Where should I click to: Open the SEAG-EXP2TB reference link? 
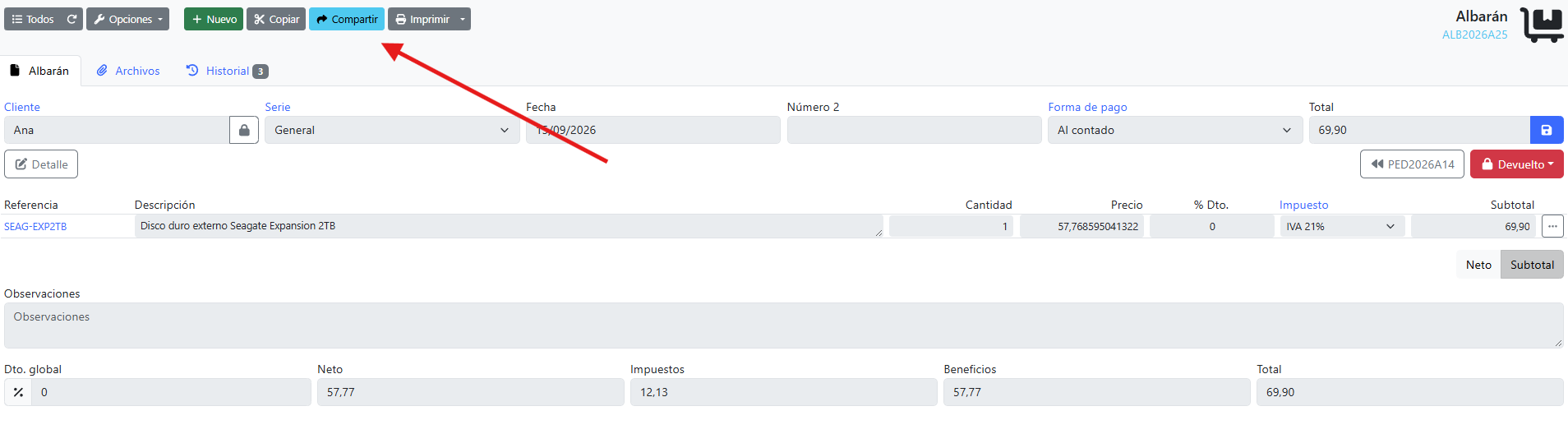pos(35,226)
